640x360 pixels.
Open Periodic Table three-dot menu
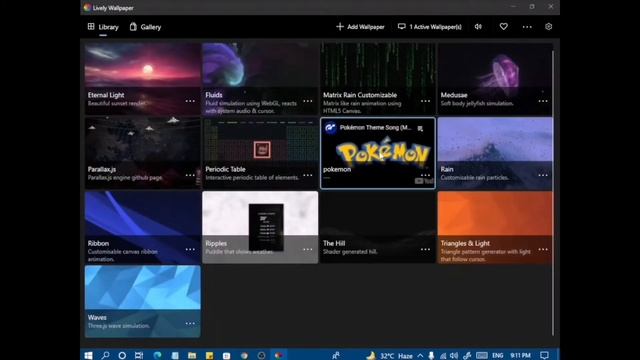(308, 175)
